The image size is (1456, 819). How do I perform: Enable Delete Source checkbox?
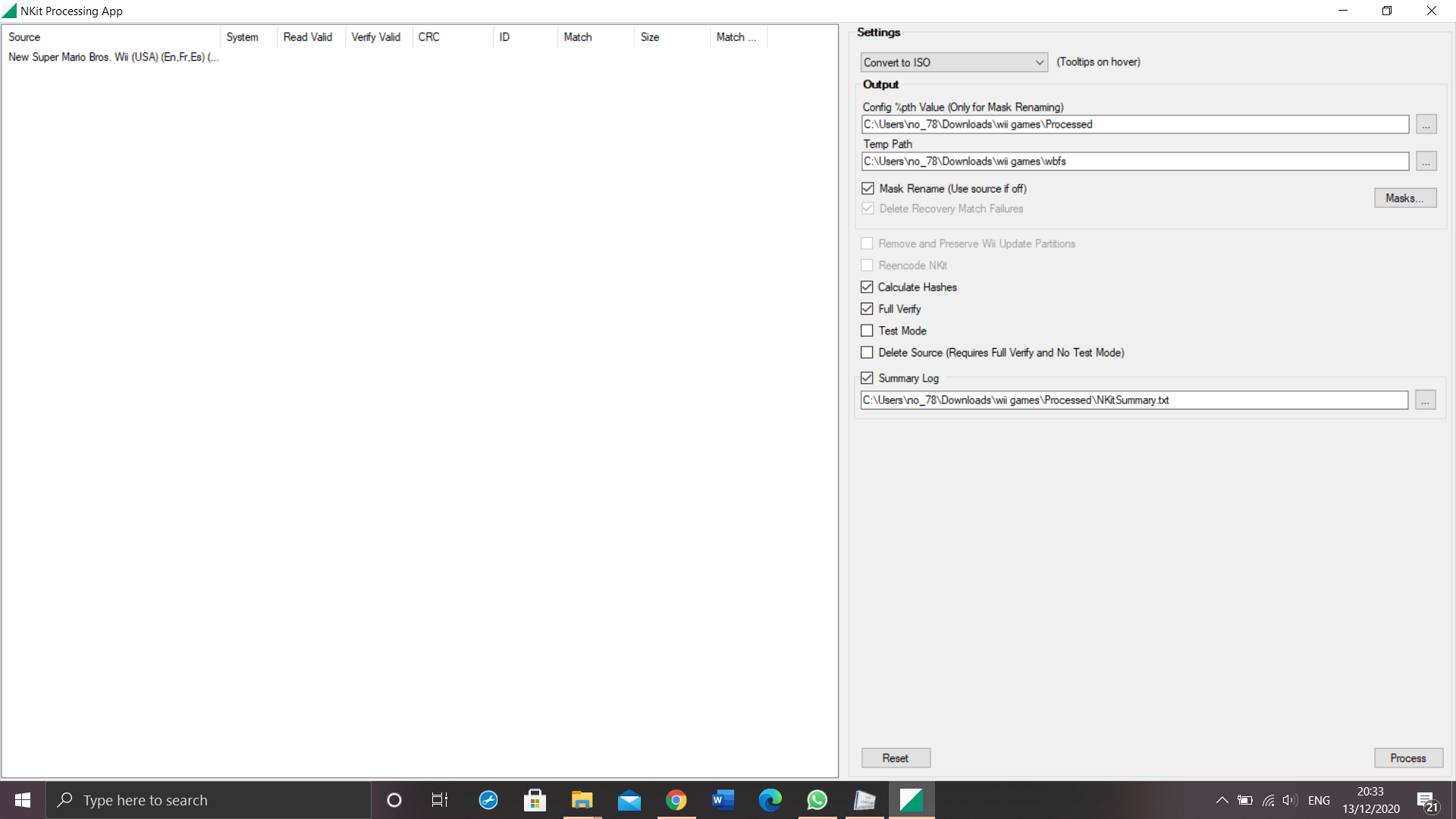(x=867, y=353)
